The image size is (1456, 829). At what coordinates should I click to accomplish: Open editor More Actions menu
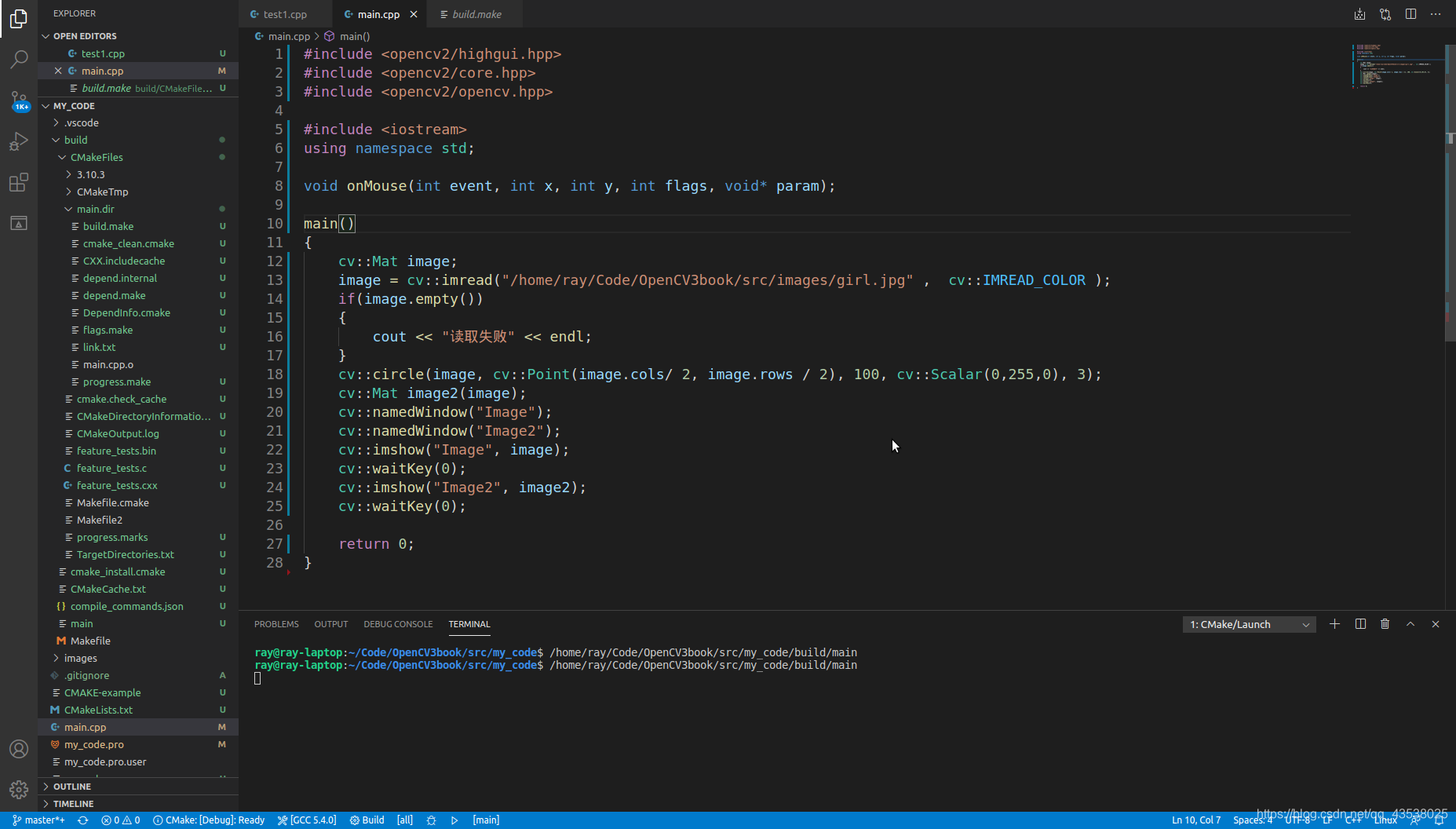pos(1436,14)
